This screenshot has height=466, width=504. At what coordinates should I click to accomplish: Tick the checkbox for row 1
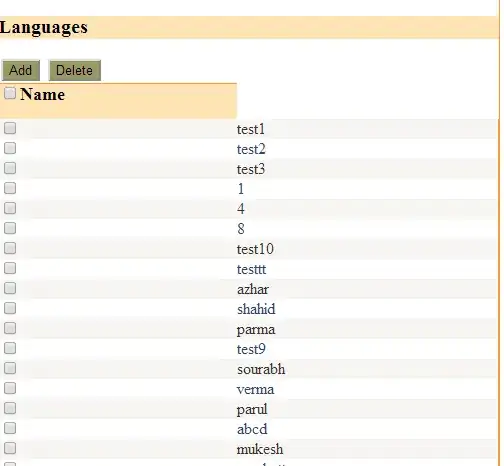pyautogui.click(x=10, y=188)
